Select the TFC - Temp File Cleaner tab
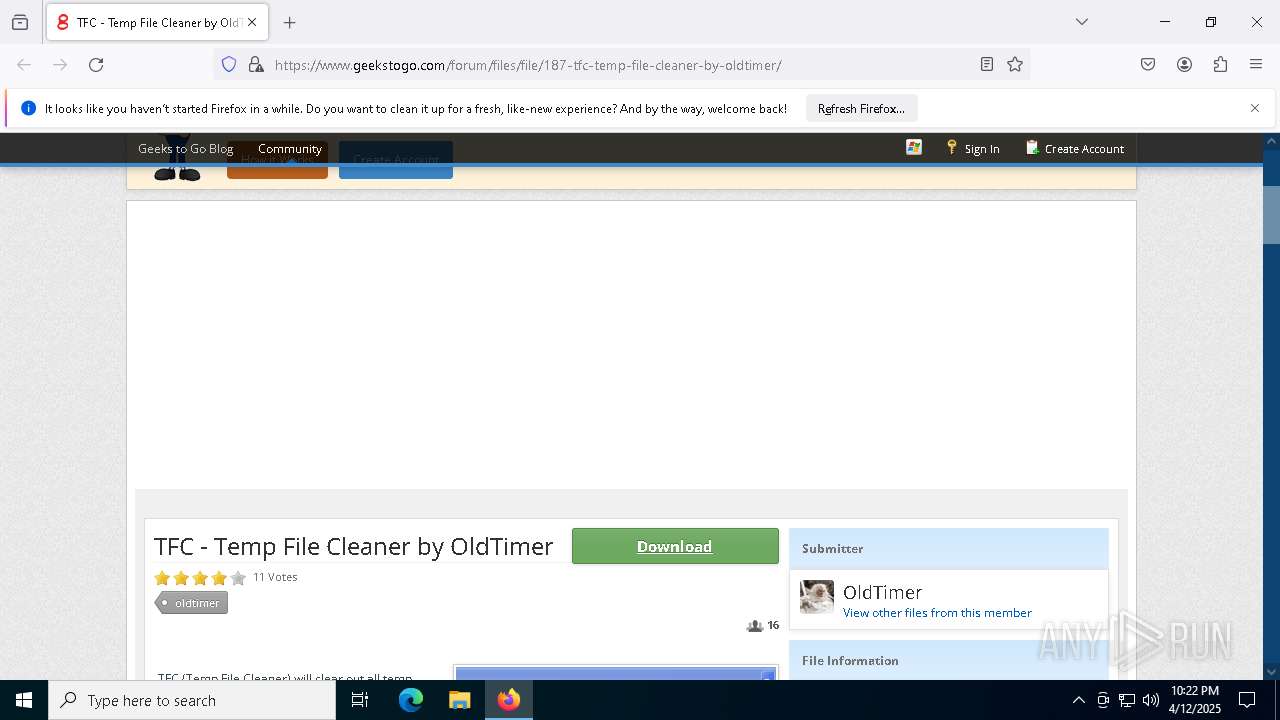The width and height of the screenshot is (1280, 720). 157,22
